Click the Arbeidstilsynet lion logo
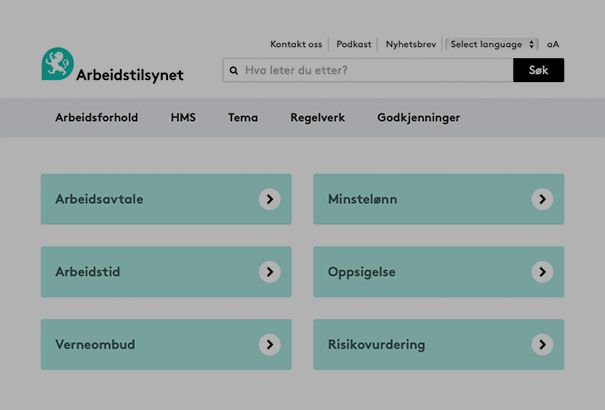This screenshot has height=410, width=605. (x=57, y=64)
